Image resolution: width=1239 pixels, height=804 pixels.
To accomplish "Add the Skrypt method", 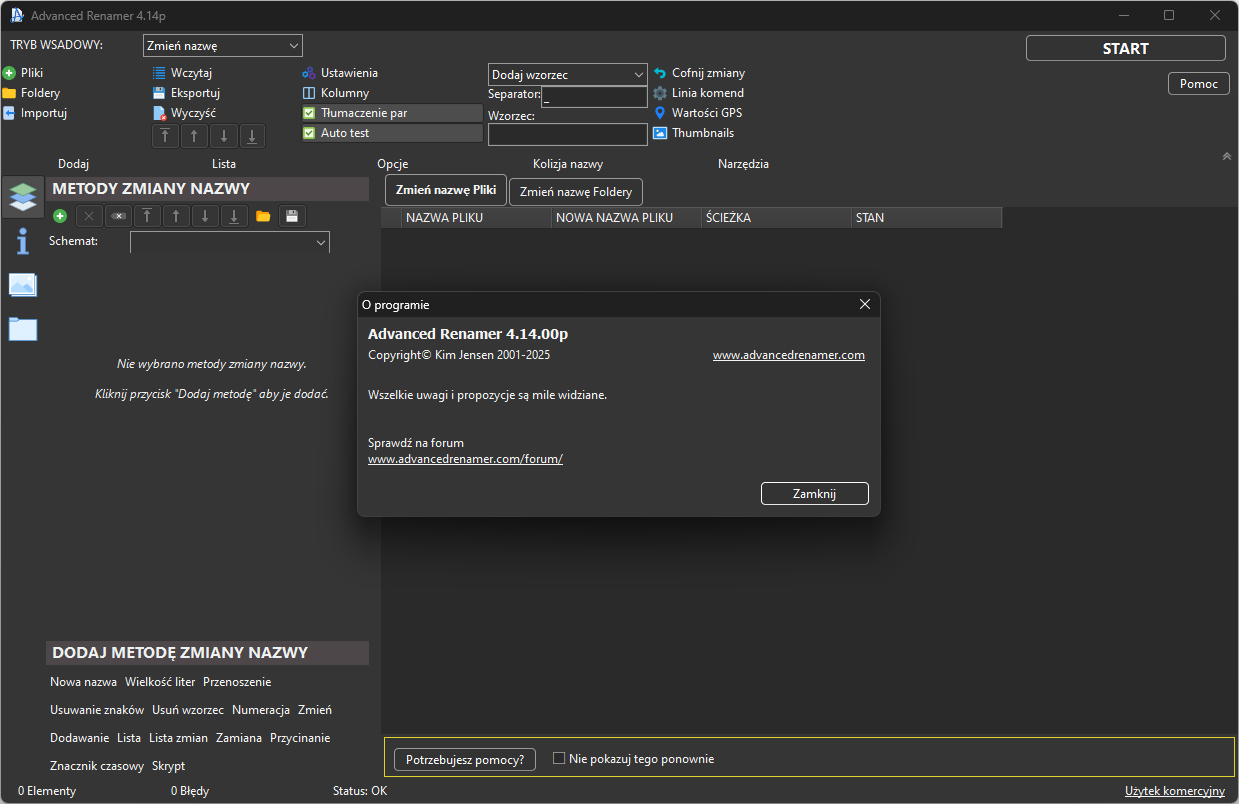I will [x=168, y=766].
